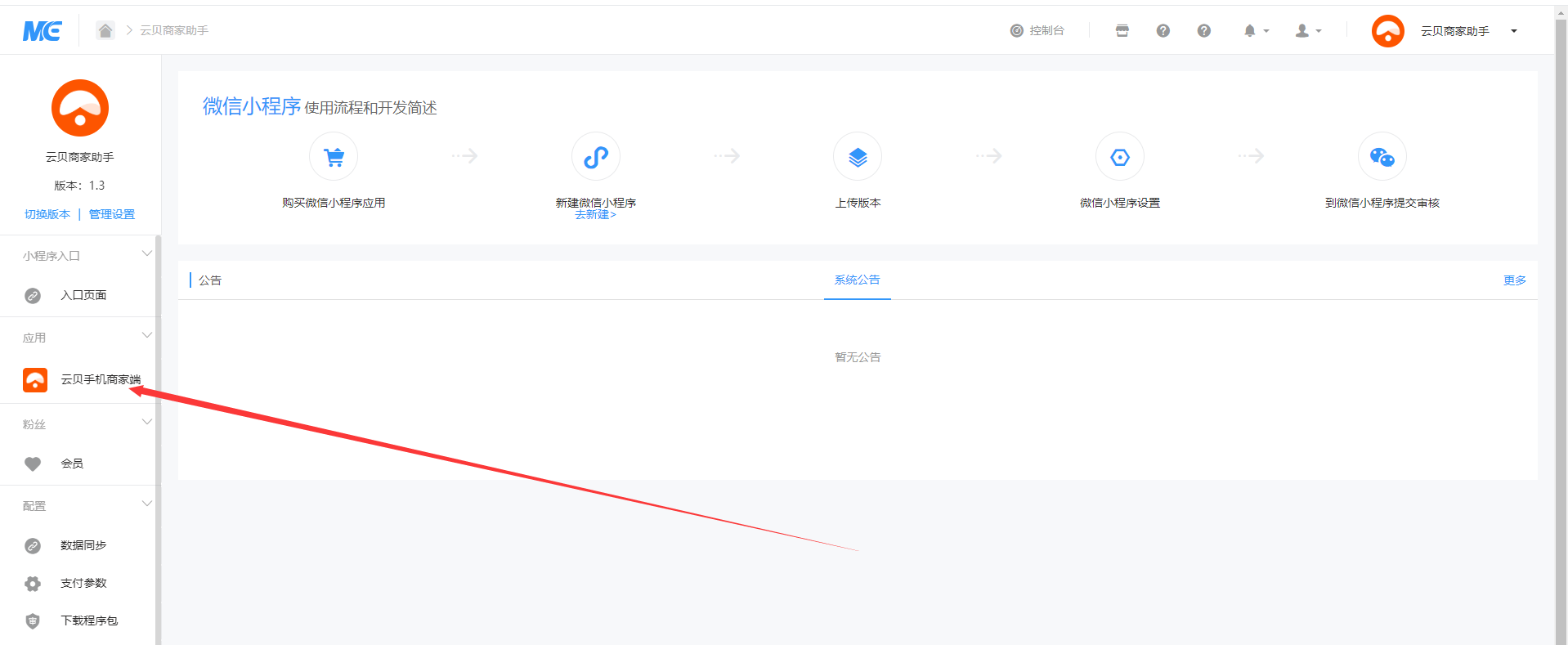Click the heart icon beside 会员
This screenshot has width=1568, height=645.
pos(33,464)
